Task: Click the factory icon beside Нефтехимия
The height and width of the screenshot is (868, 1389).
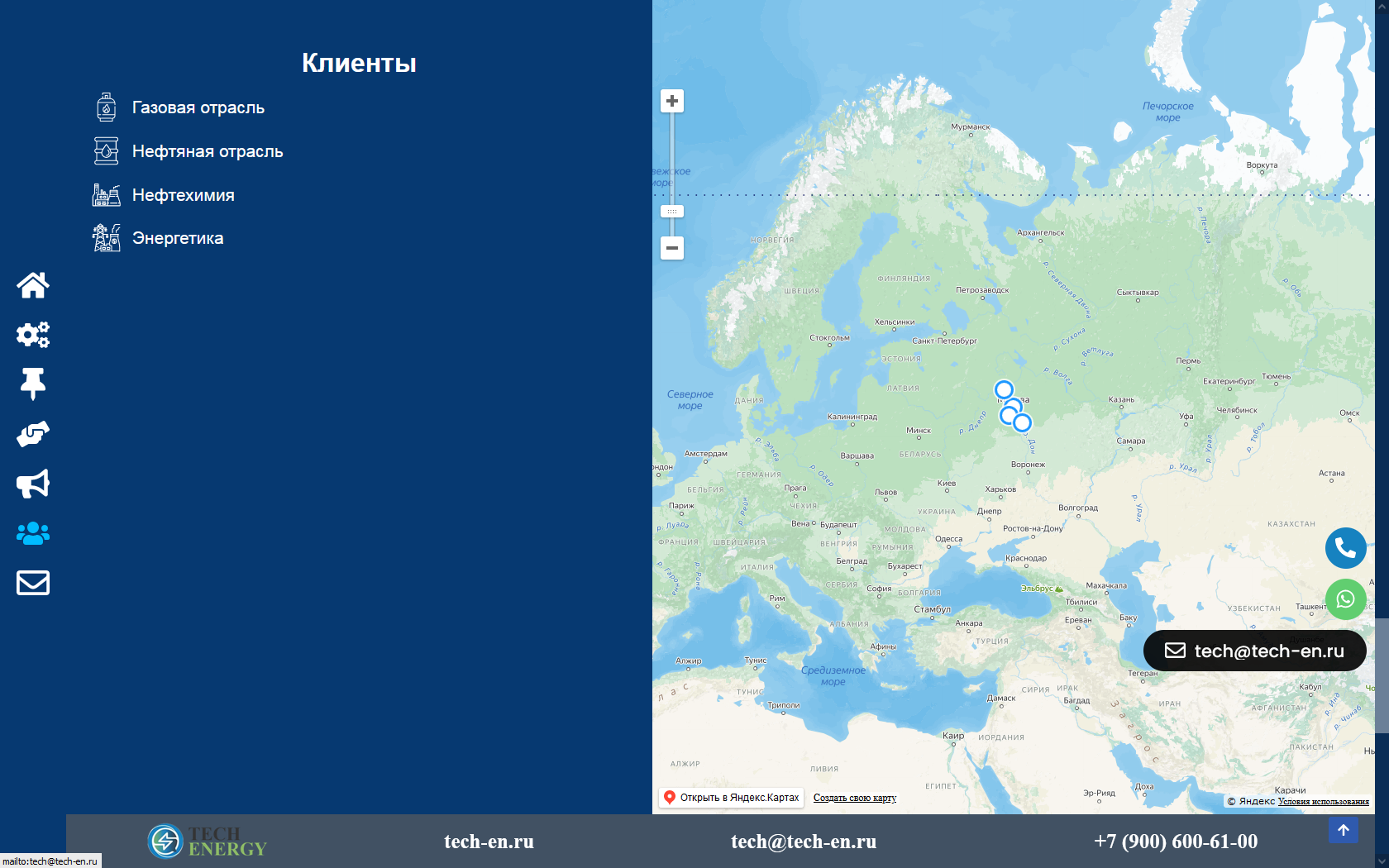Action: (106, 195)
